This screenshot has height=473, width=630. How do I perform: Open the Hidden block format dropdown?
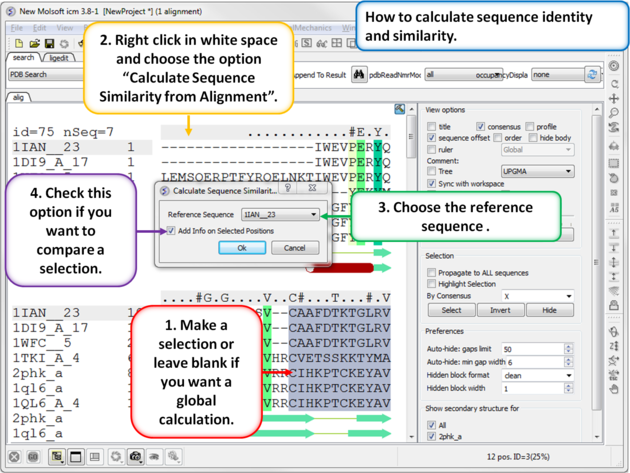(538, 375)
